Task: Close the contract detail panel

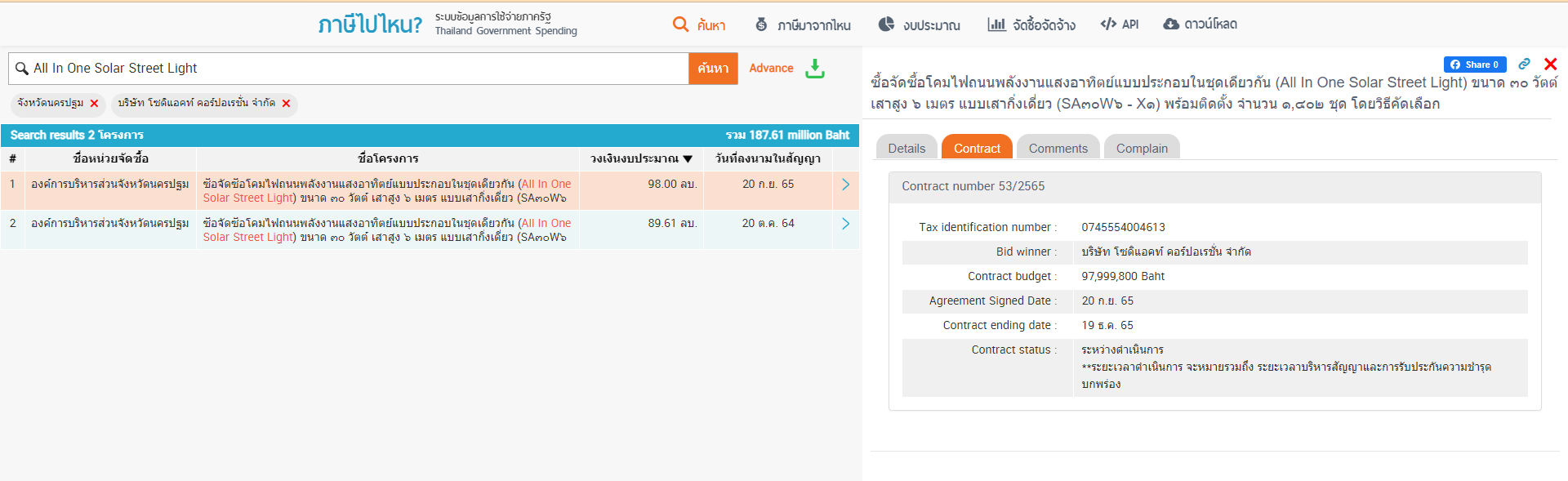Action: pos(1550,64)
